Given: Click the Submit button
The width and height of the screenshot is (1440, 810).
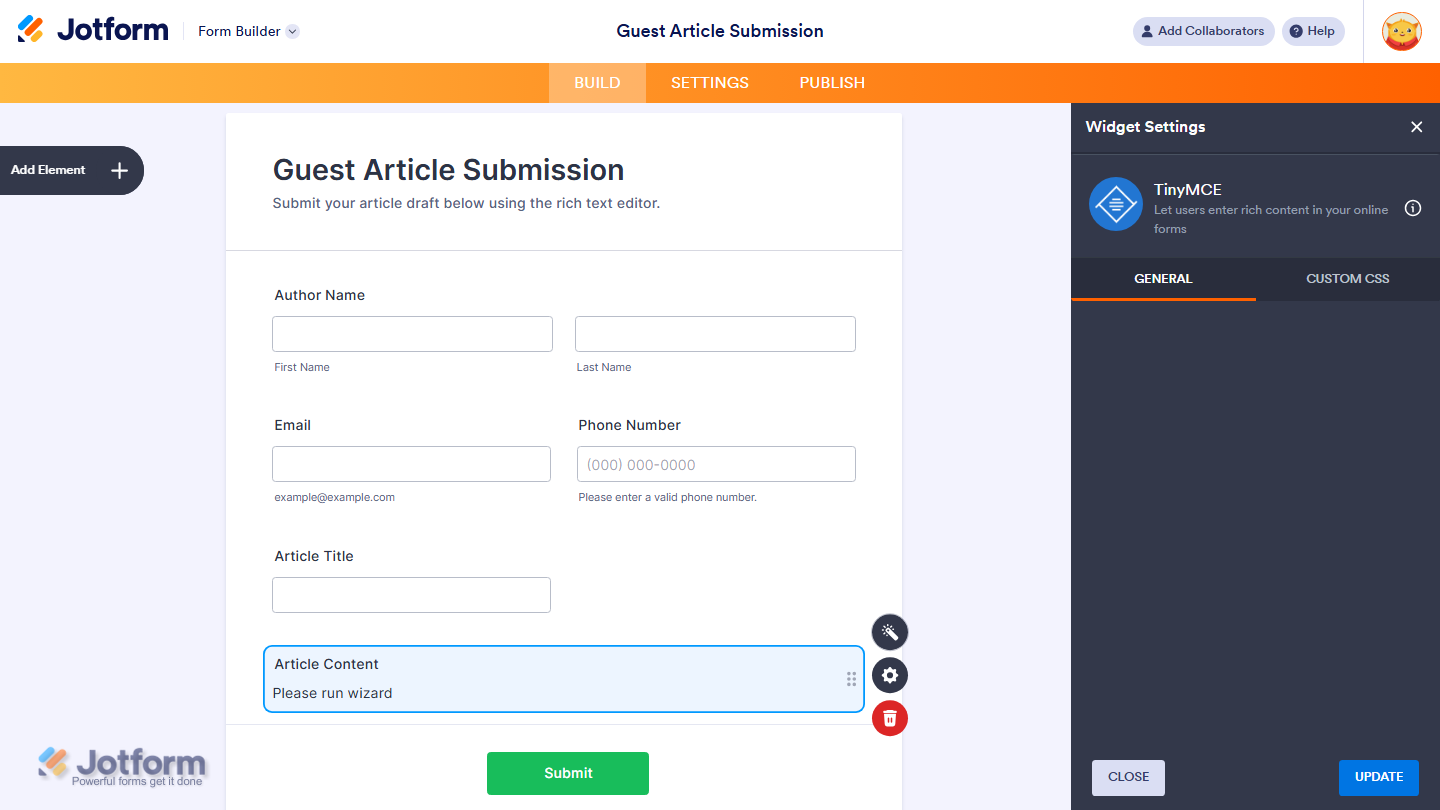Looking at the screenshot, I should coord(567,773).
